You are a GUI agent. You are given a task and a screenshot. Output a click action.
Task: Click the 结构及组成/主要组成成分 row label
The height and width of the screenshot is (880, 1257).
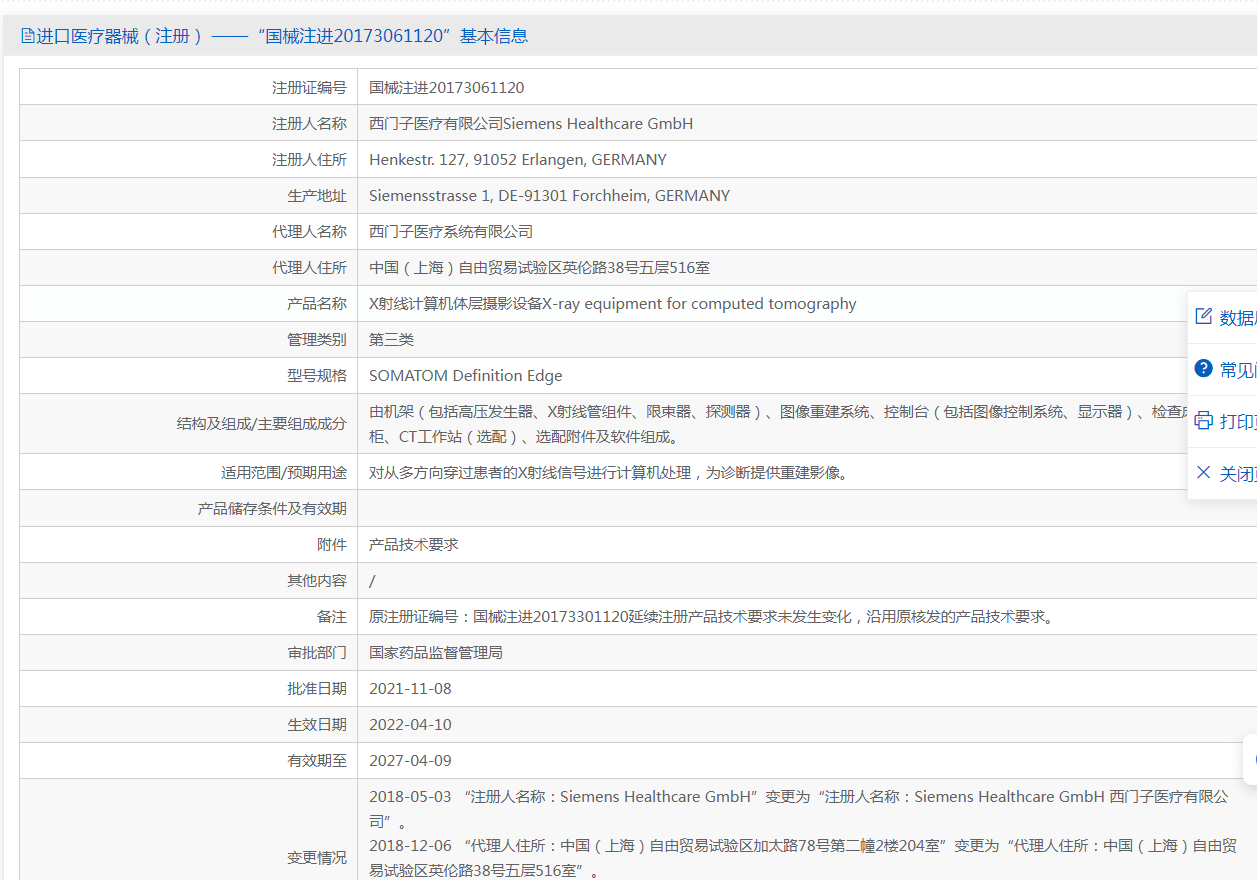point(262,424)
